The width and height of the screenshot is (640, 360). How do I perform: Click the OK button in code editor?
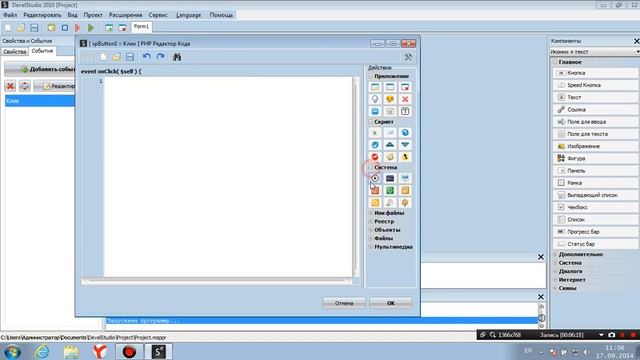click(x=391, y=303)
